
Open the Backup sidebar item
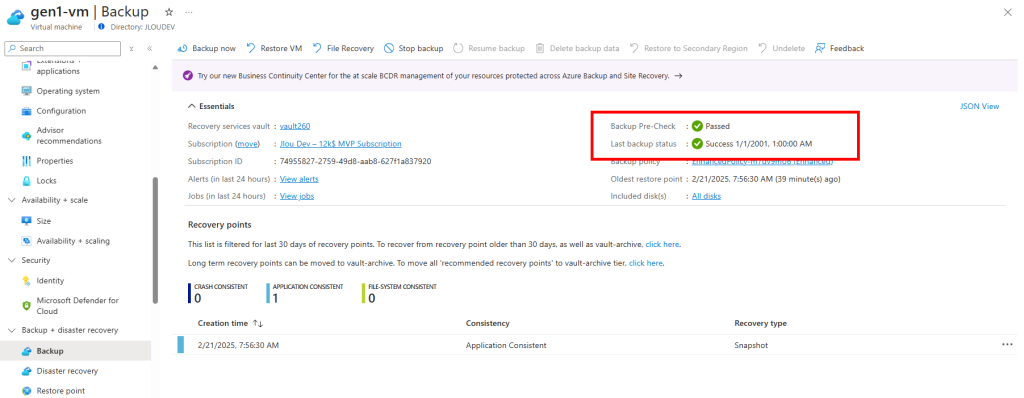click(x=75, y=352)
